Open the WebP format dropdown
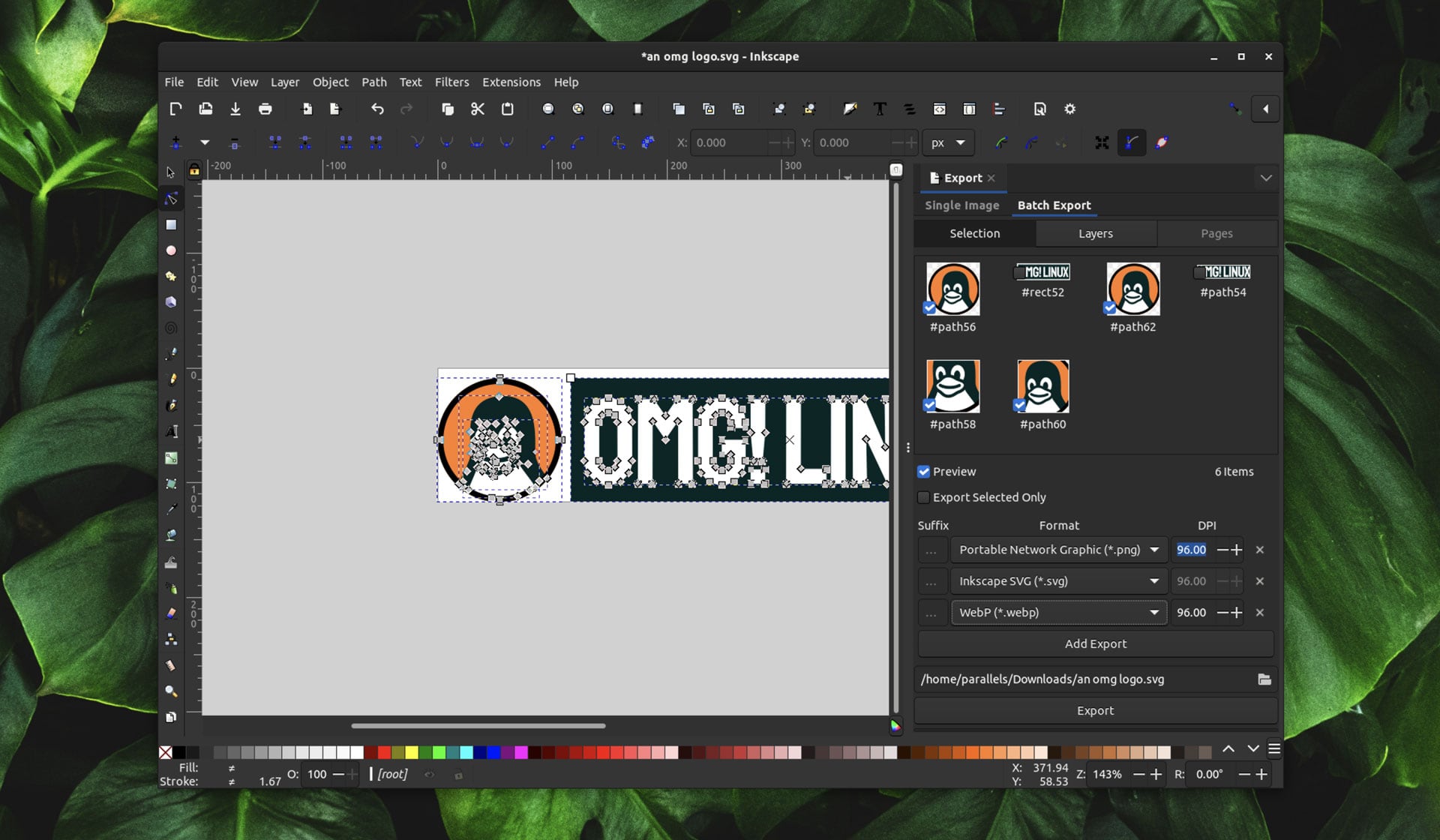This screenshot has width=1440, height=840. pos(1059,613)
